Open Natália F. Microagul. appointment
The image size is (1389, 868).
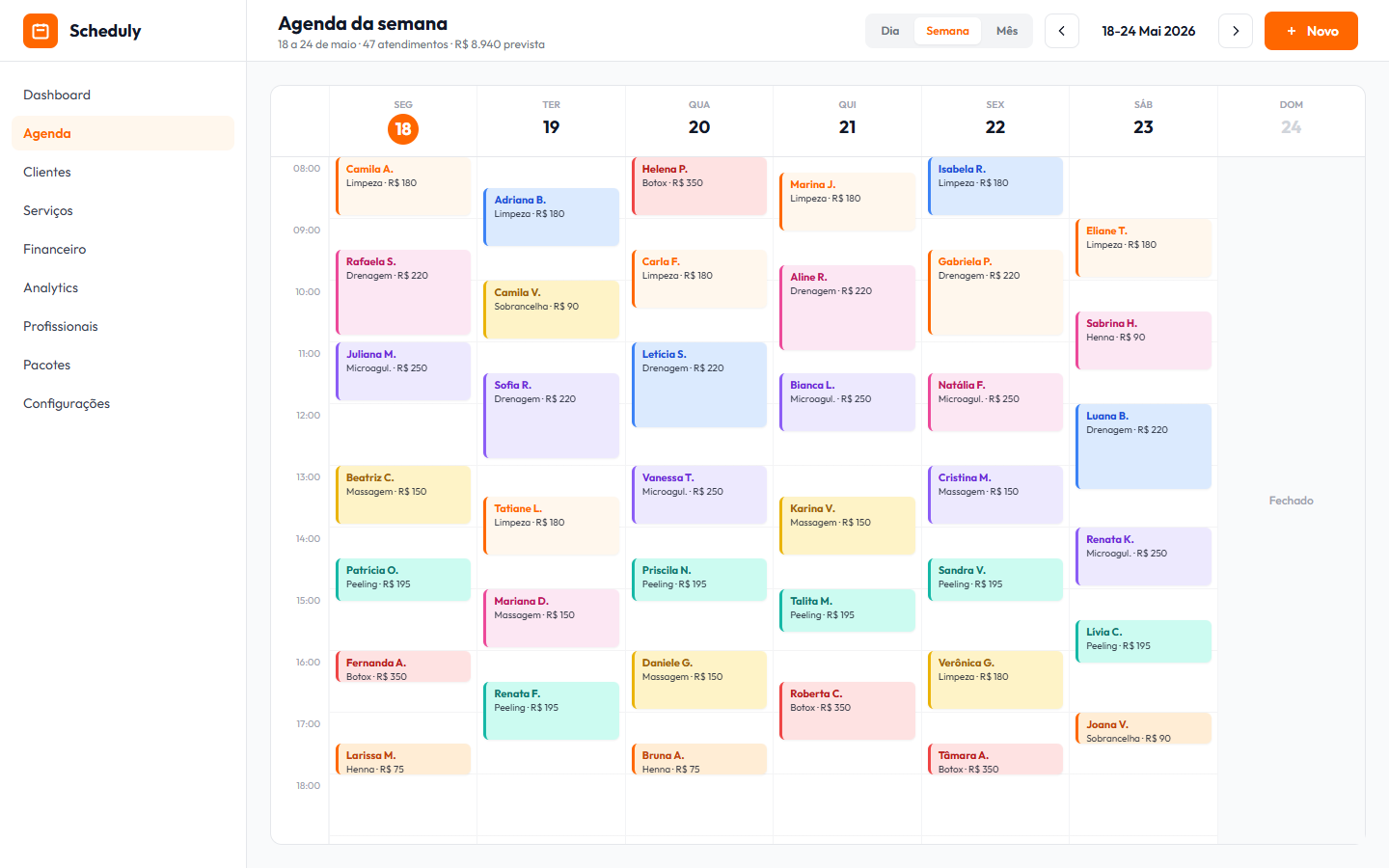point(995,402)
